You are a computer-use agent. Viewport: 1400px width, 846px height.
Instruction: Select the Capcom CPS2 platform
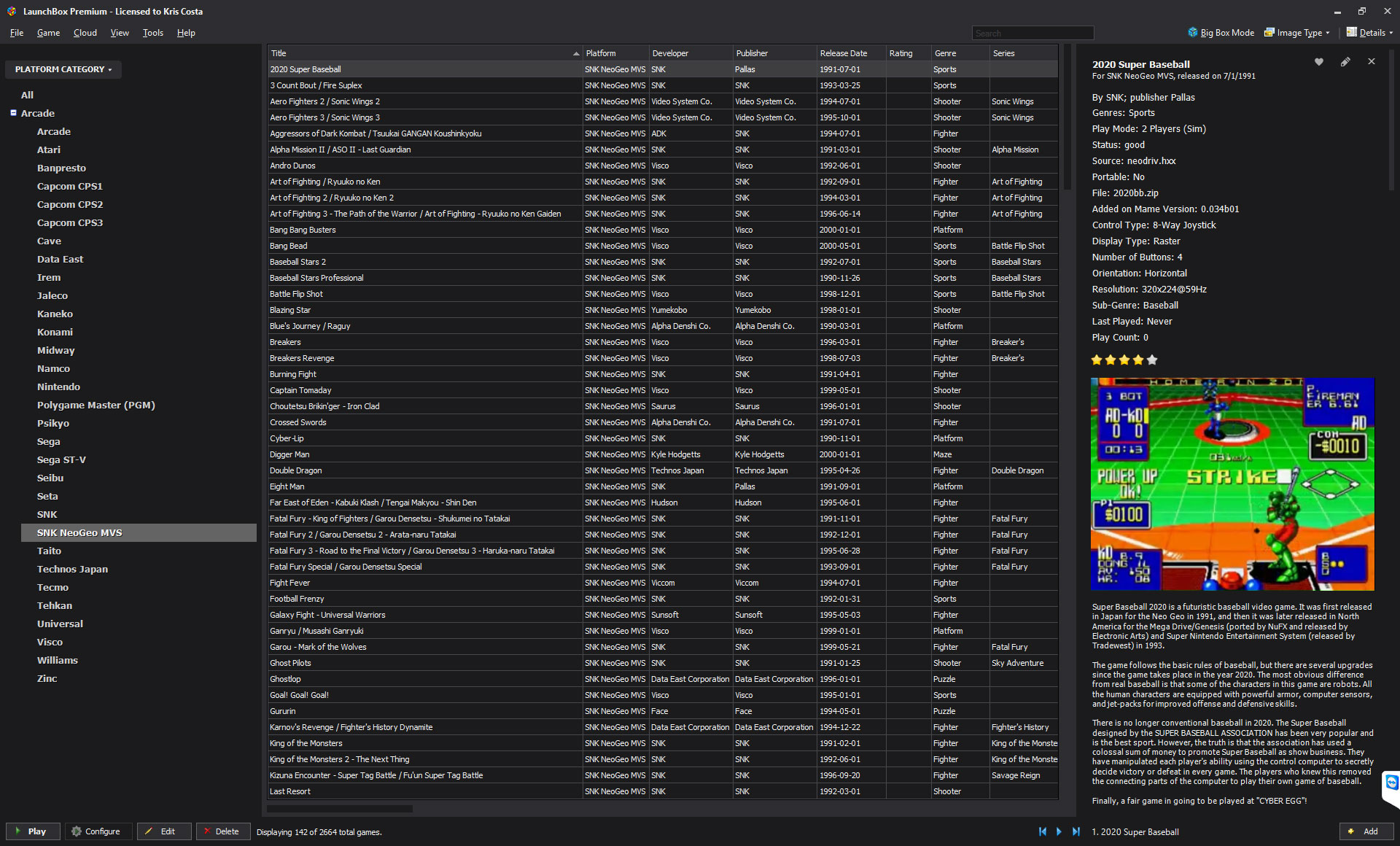pyautogui.click(x=70, y=204)
